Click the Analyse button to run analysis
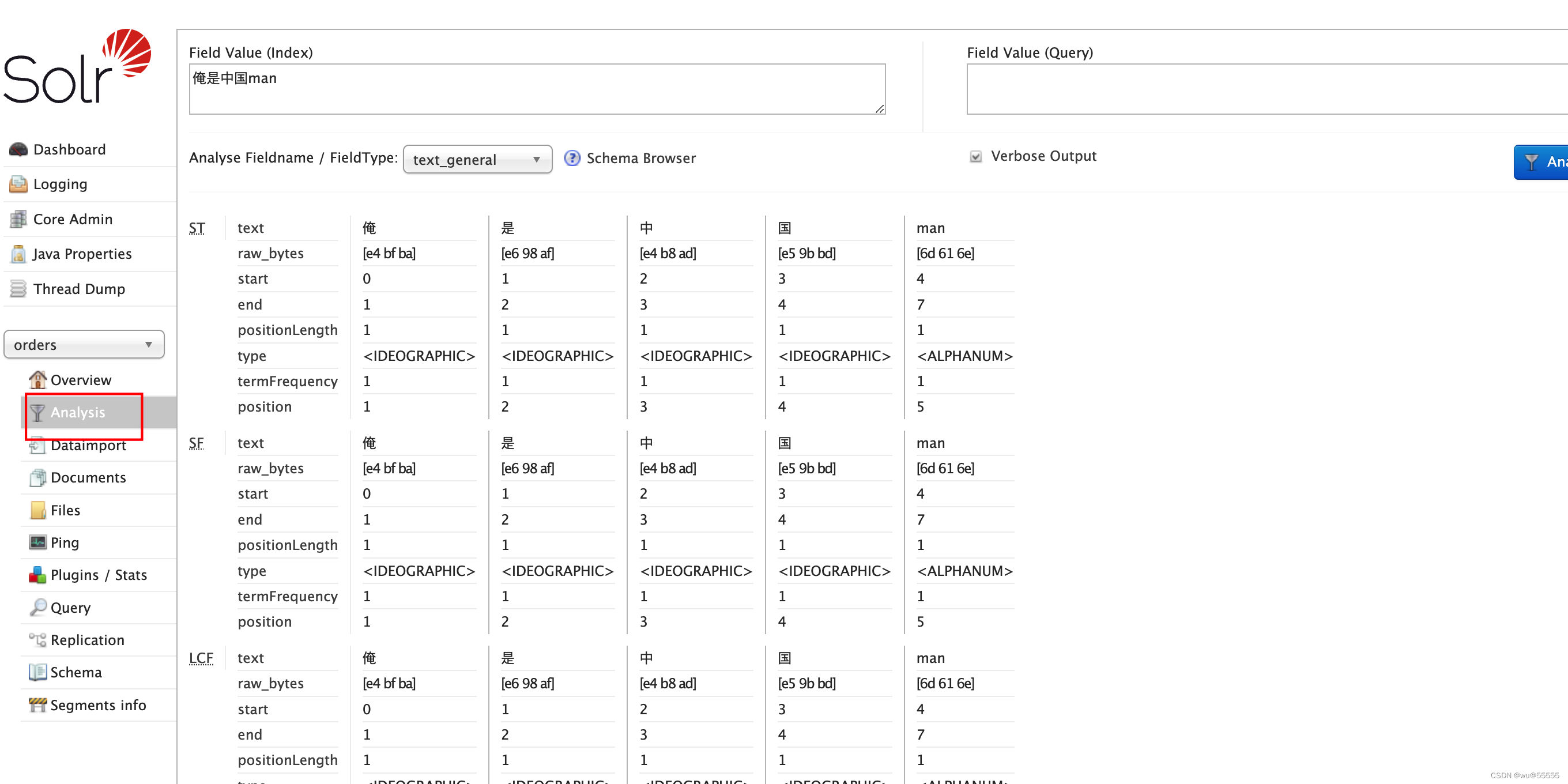The width and height of the screenshot is (1568, 784). [1544, 161]
